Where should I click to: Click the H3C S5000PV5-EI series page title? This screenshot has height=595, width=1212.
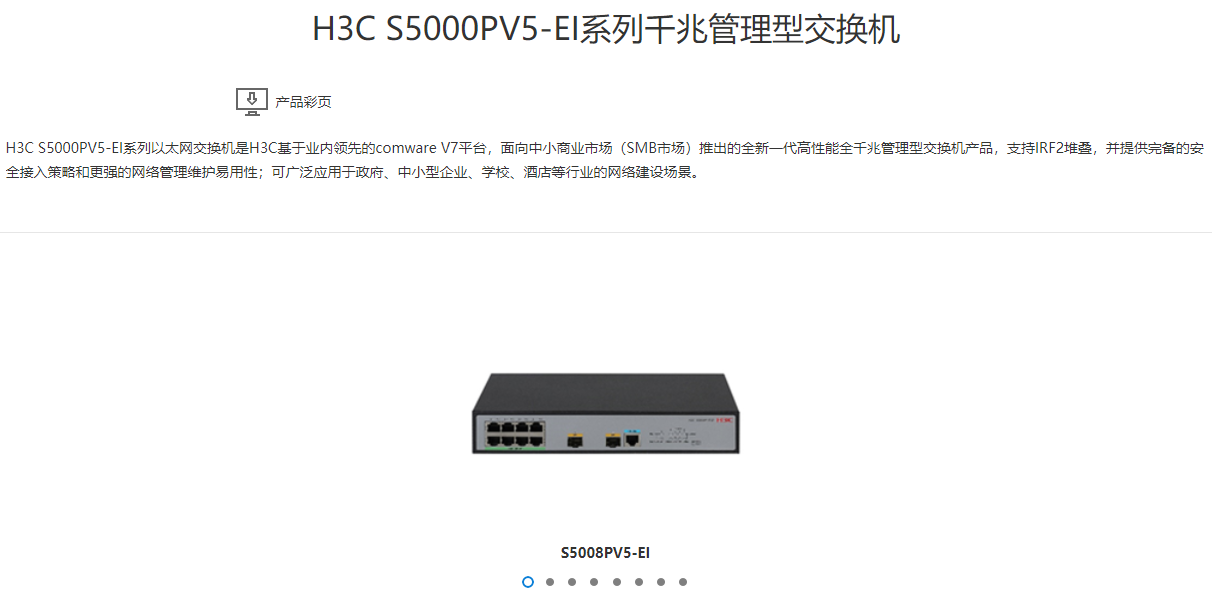coord(606,29)
